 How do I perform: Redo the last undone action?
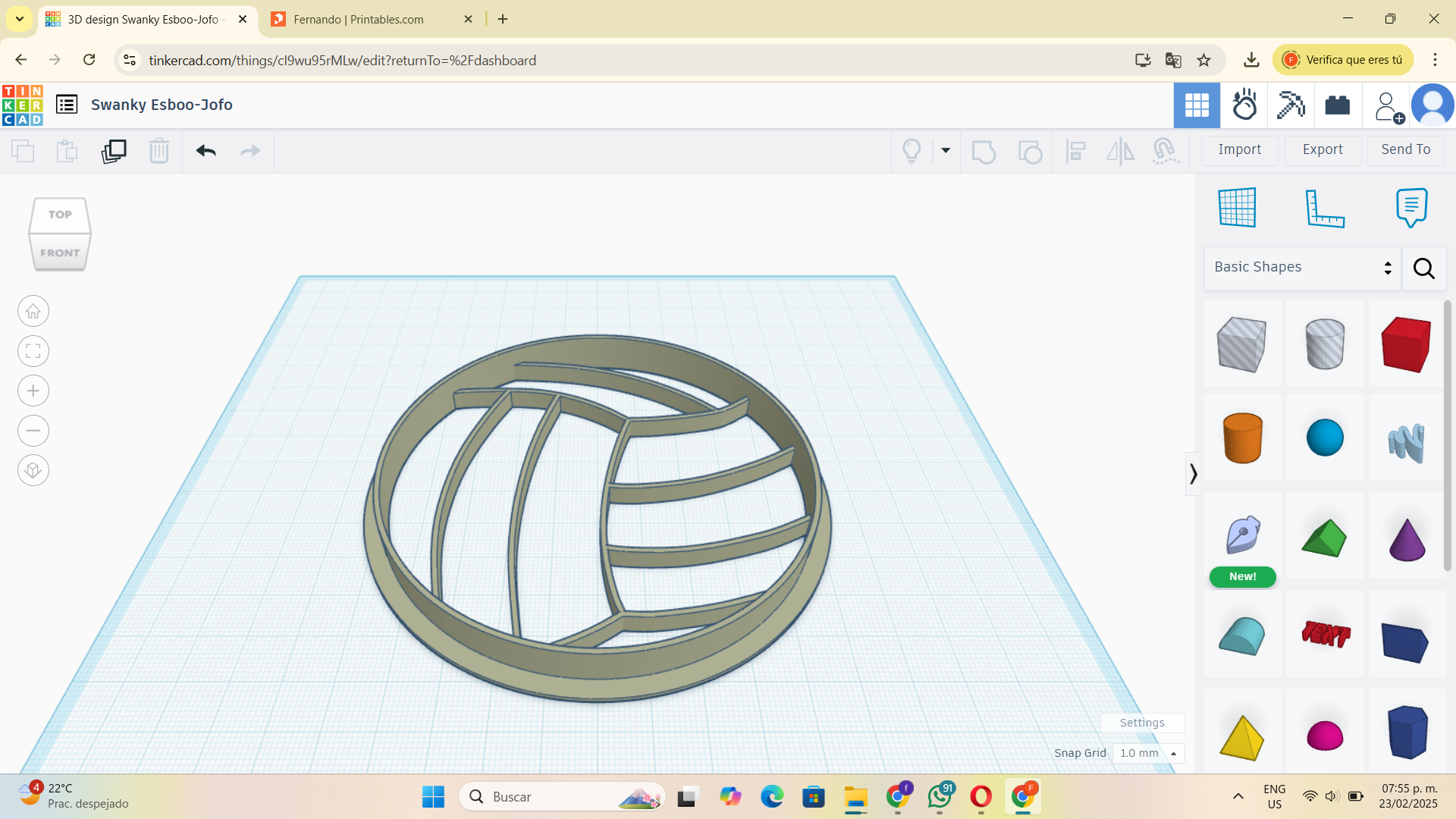tap(250, 151)
